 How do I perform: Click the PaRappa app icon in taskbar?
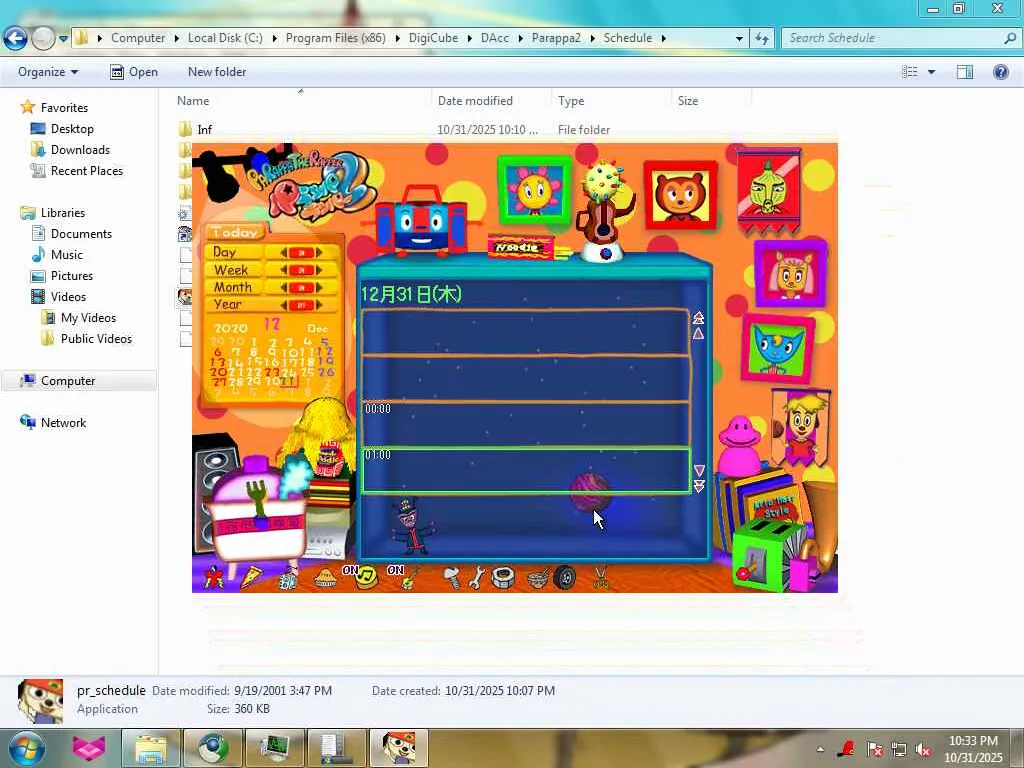pos(398,748)
